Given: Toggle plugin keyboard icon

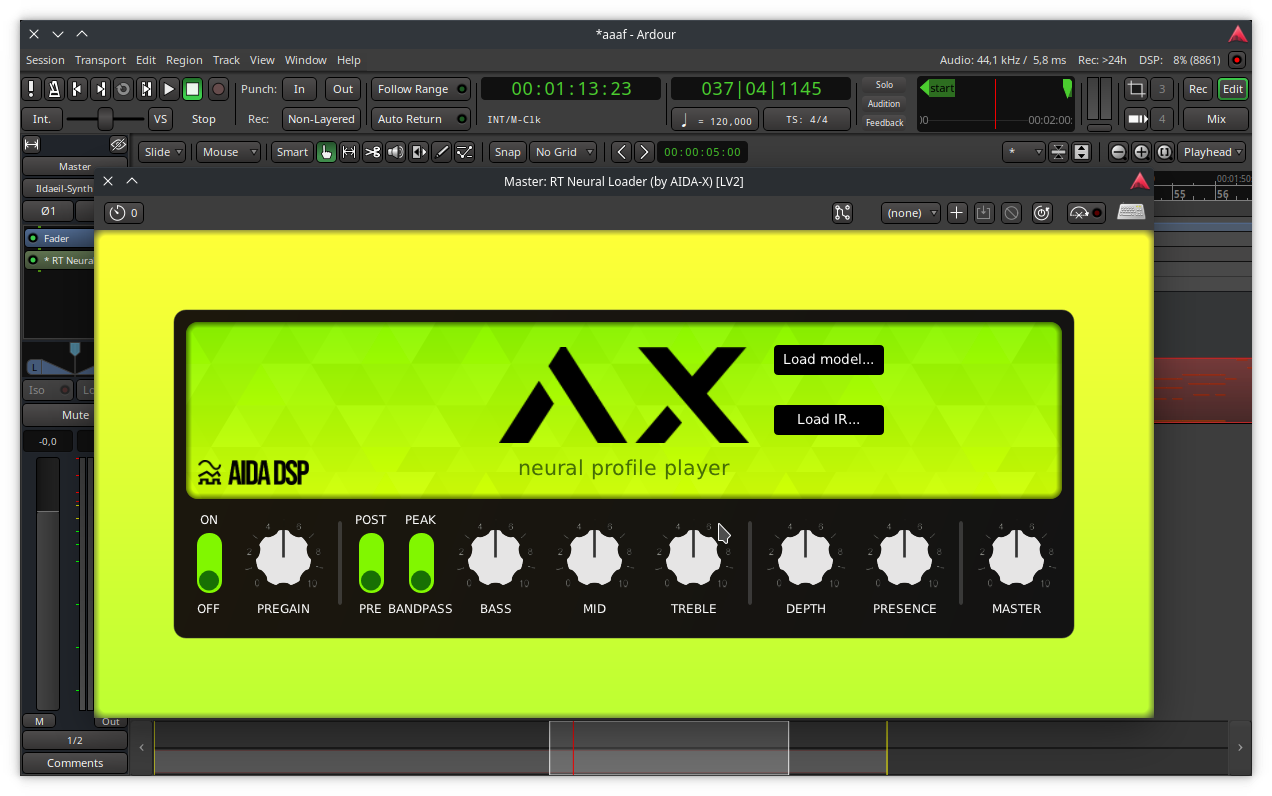Looking at the screenshot, I should (1131, 212).
